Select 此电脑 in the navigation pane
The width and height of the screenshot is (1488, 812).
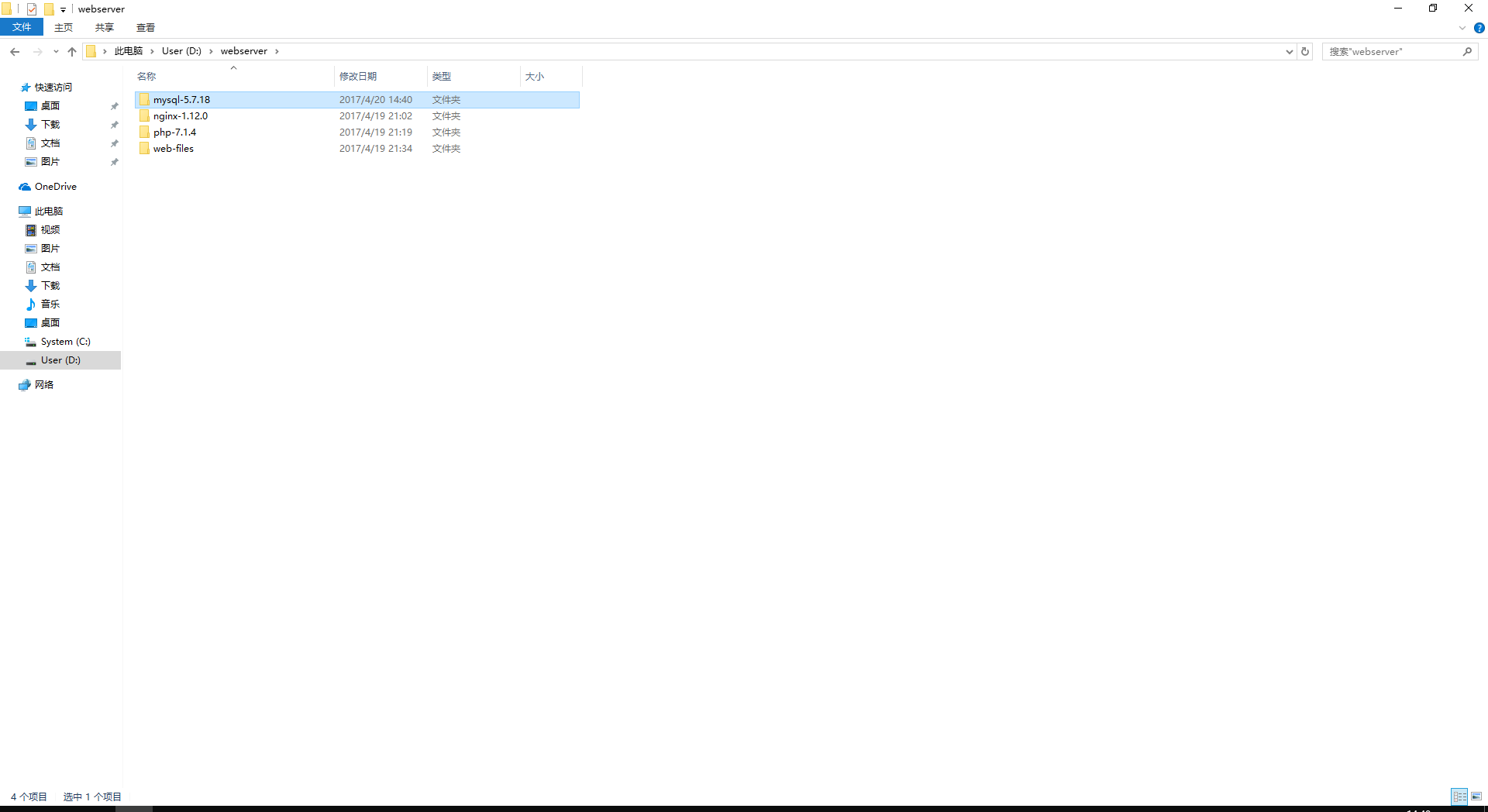pos(48,212)
